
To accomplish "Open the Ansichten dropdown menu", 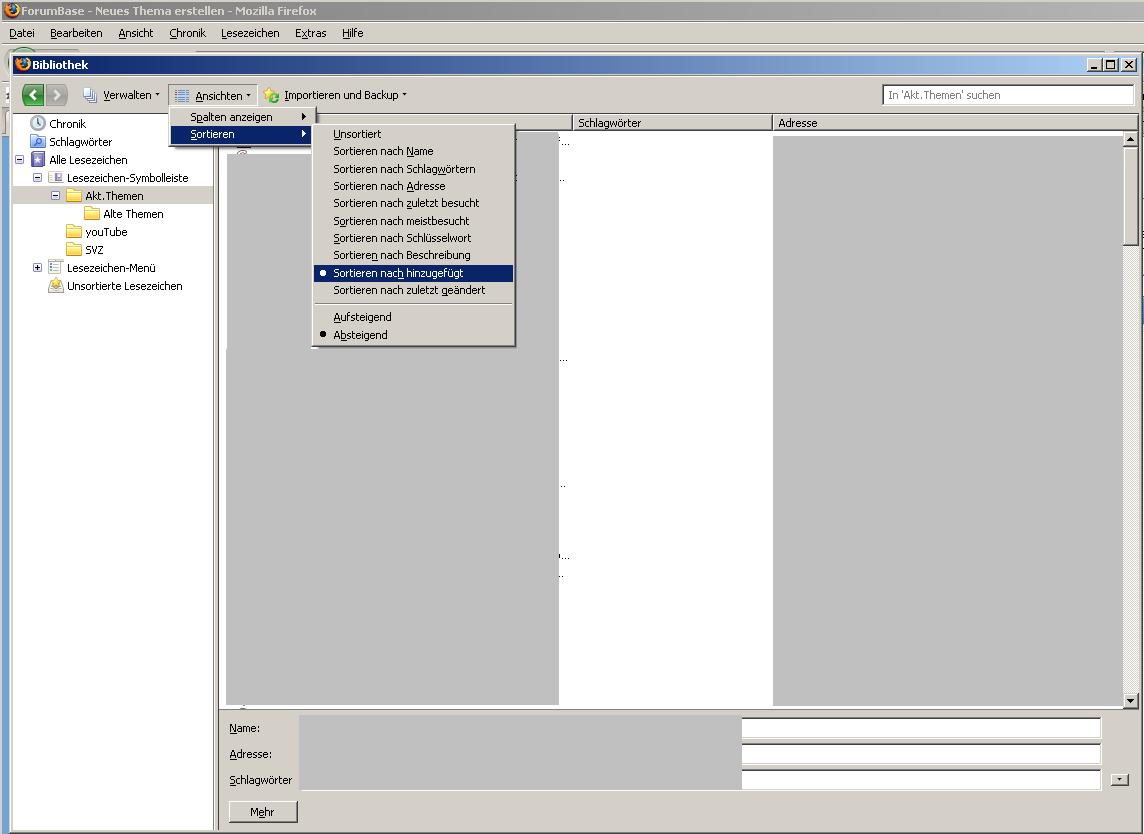I will coord(212,96).
